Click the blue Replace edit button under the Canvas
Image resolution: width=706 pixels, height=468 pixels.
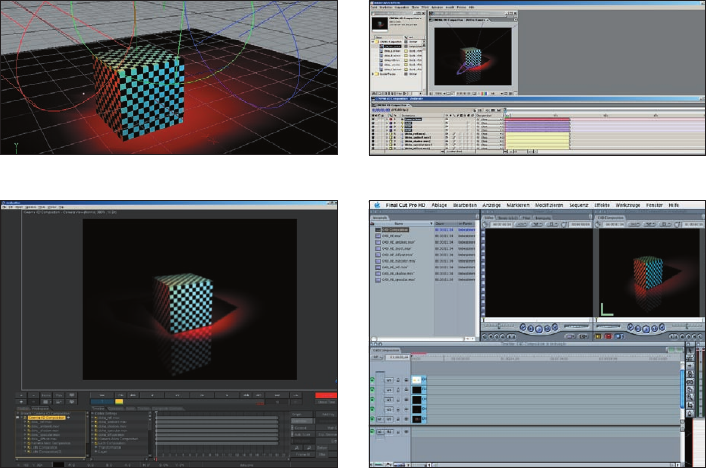[619, 336]
